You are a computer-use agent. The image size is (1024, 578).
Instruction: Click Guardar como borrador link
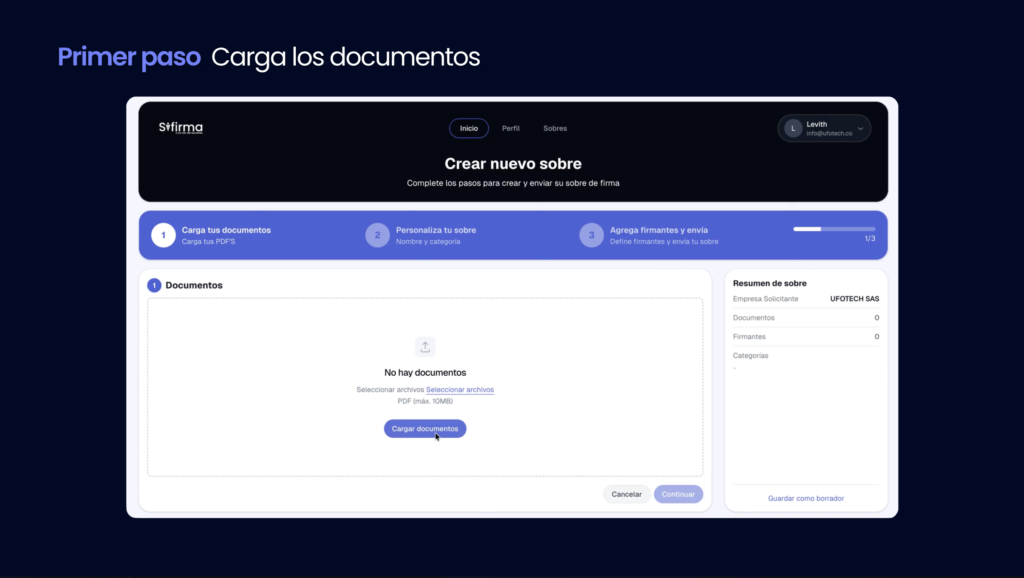click(x=805, y=498)
